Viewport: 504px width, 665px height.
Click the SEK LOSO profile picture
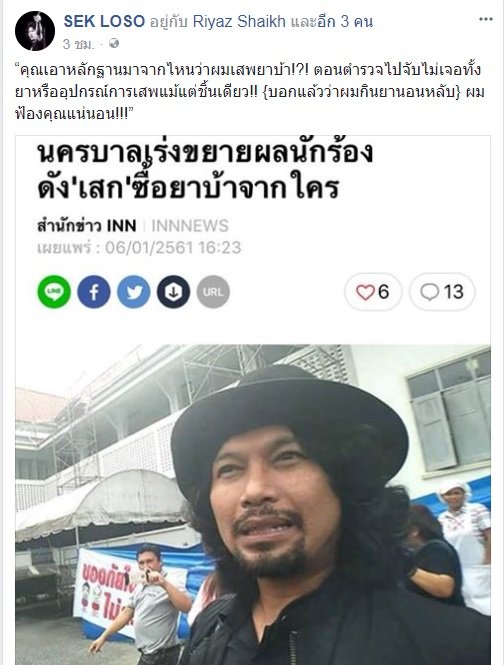35,31
